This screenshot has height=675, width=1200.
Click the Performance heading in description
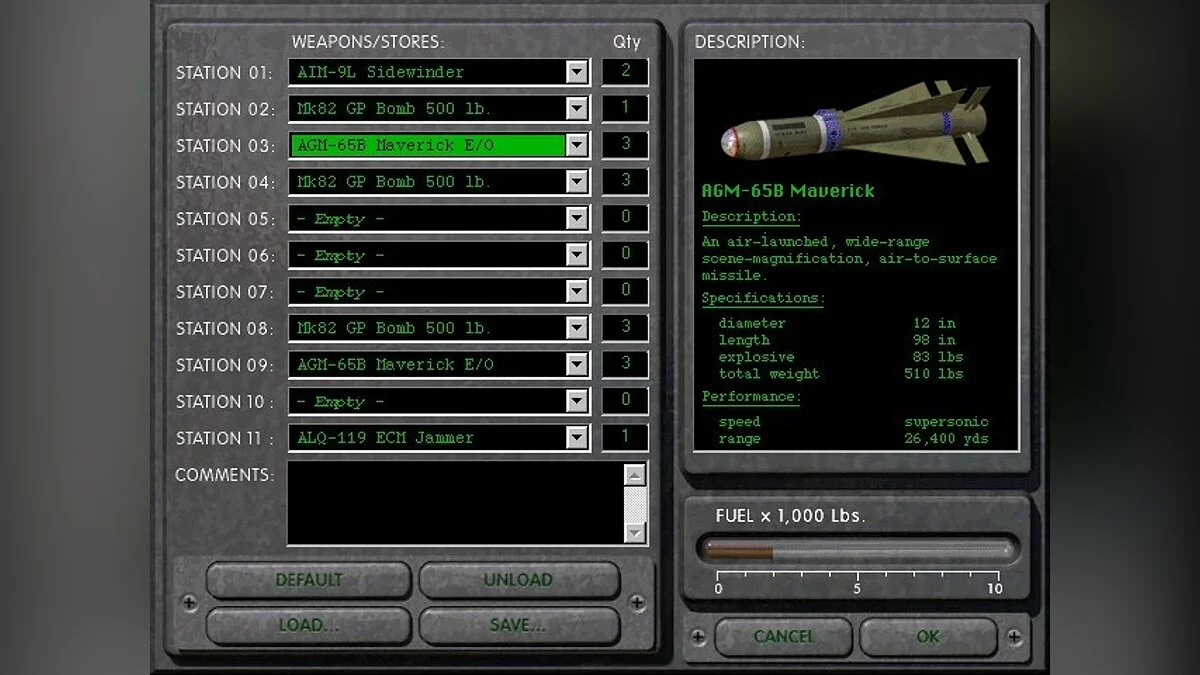[x=751, y=396]
